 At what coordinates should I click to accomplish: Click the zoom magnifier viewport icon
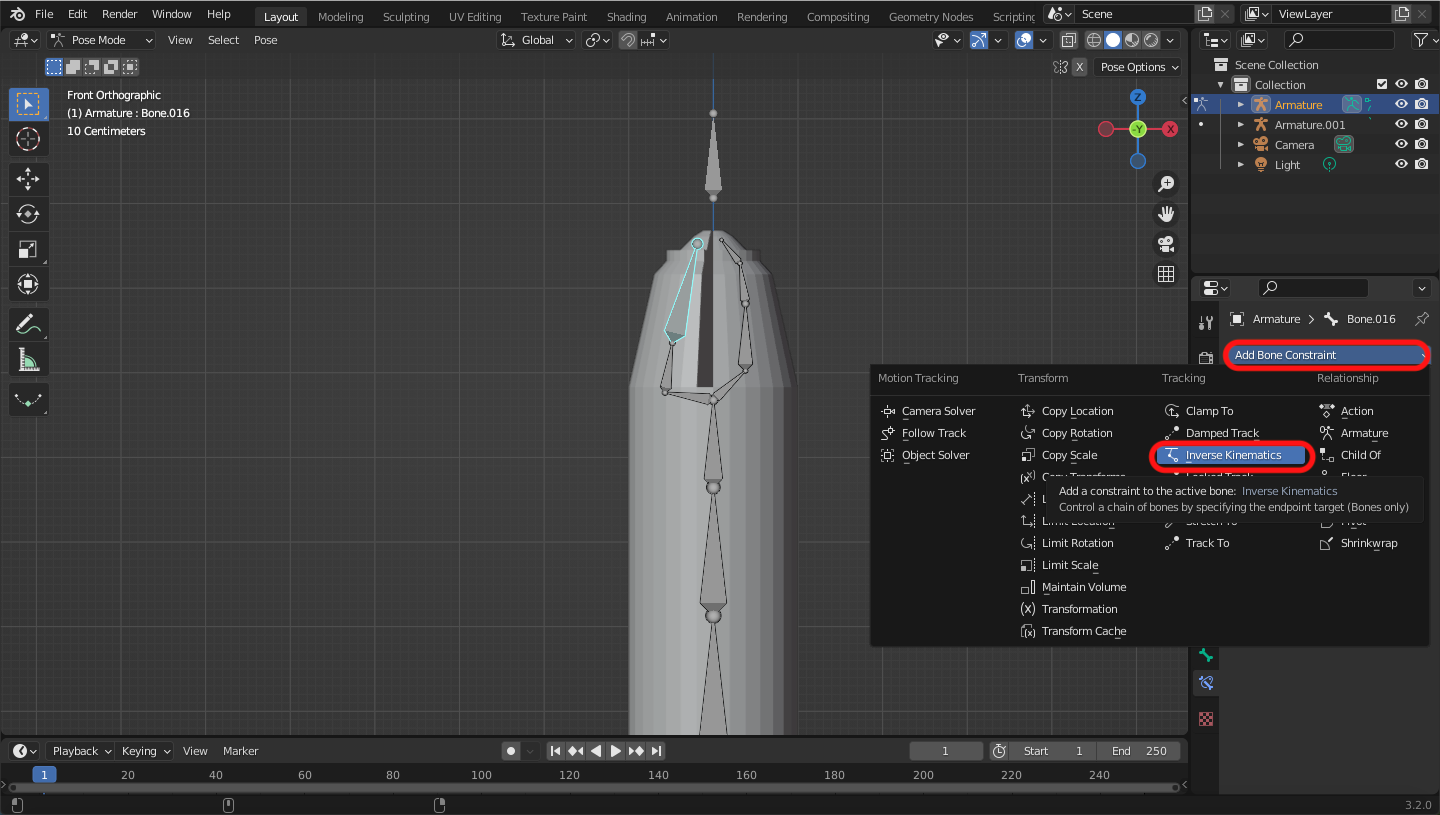click(x=1166, y=184)
